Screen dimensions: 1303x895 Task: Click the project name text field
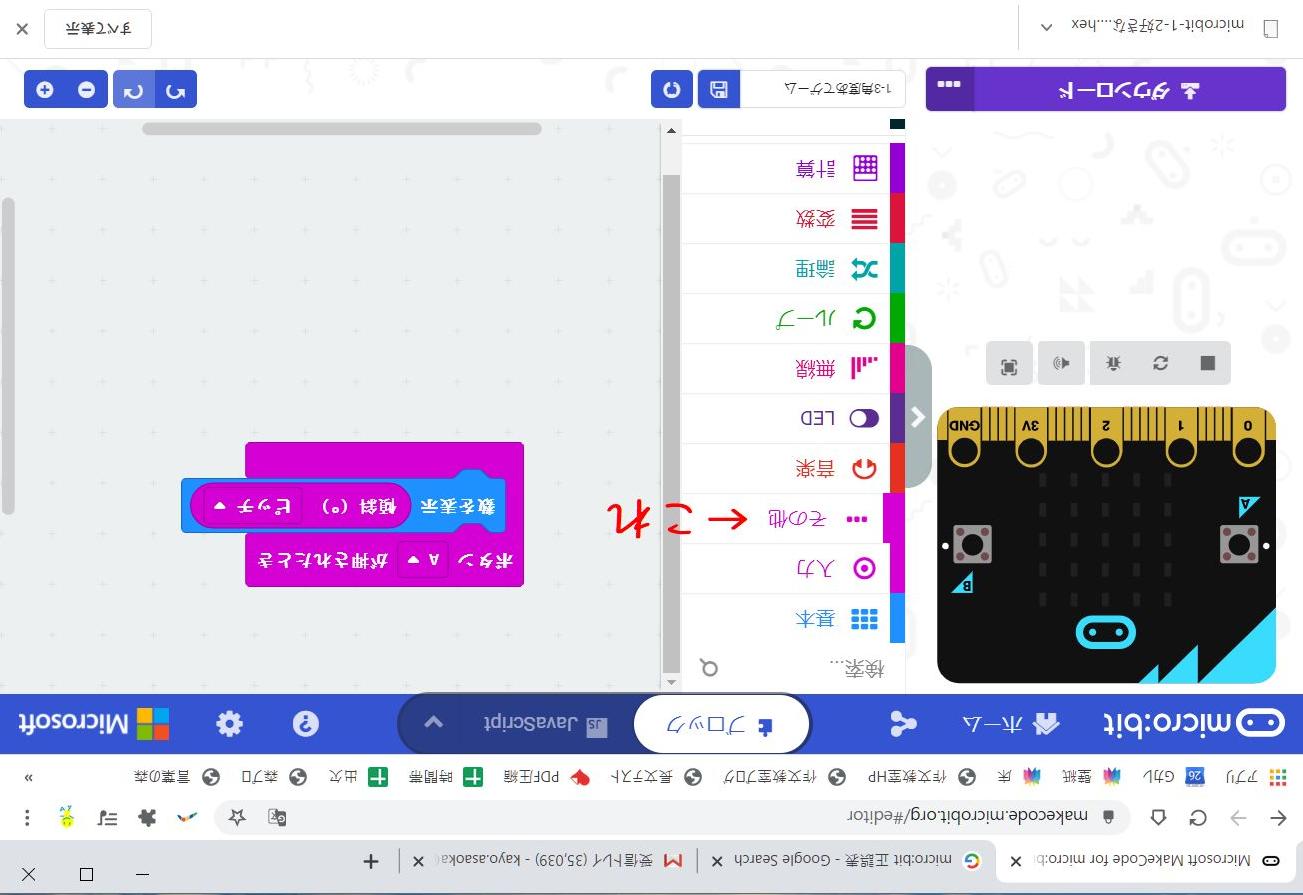click(822, 90)
